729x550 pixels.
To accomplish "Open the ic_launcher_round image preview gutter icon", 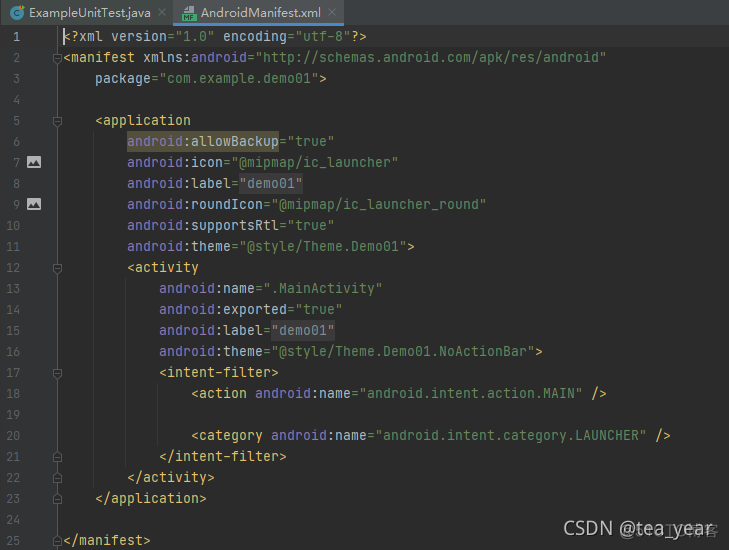I will pos(34,204).
